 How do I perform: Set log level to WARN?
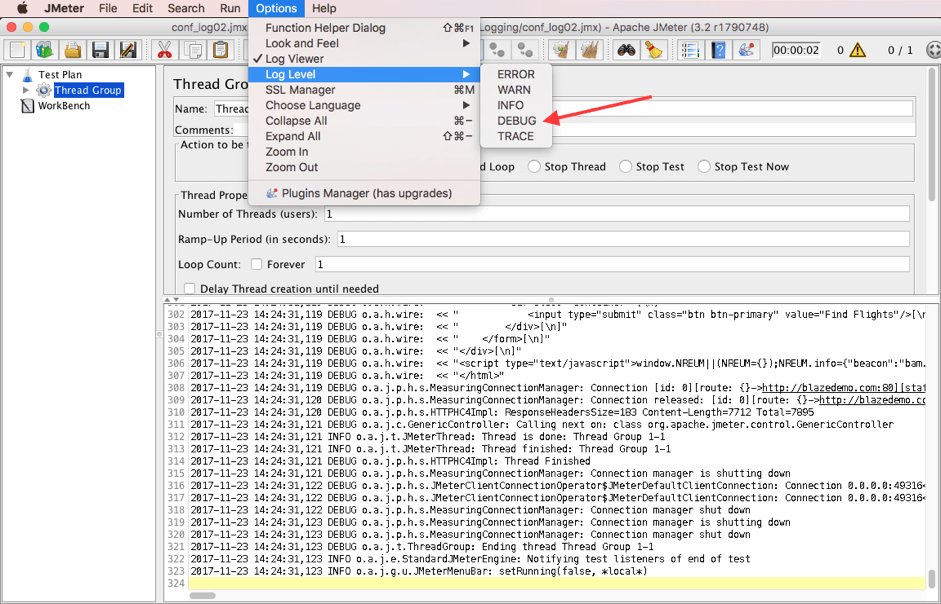(x=516, y=90)
